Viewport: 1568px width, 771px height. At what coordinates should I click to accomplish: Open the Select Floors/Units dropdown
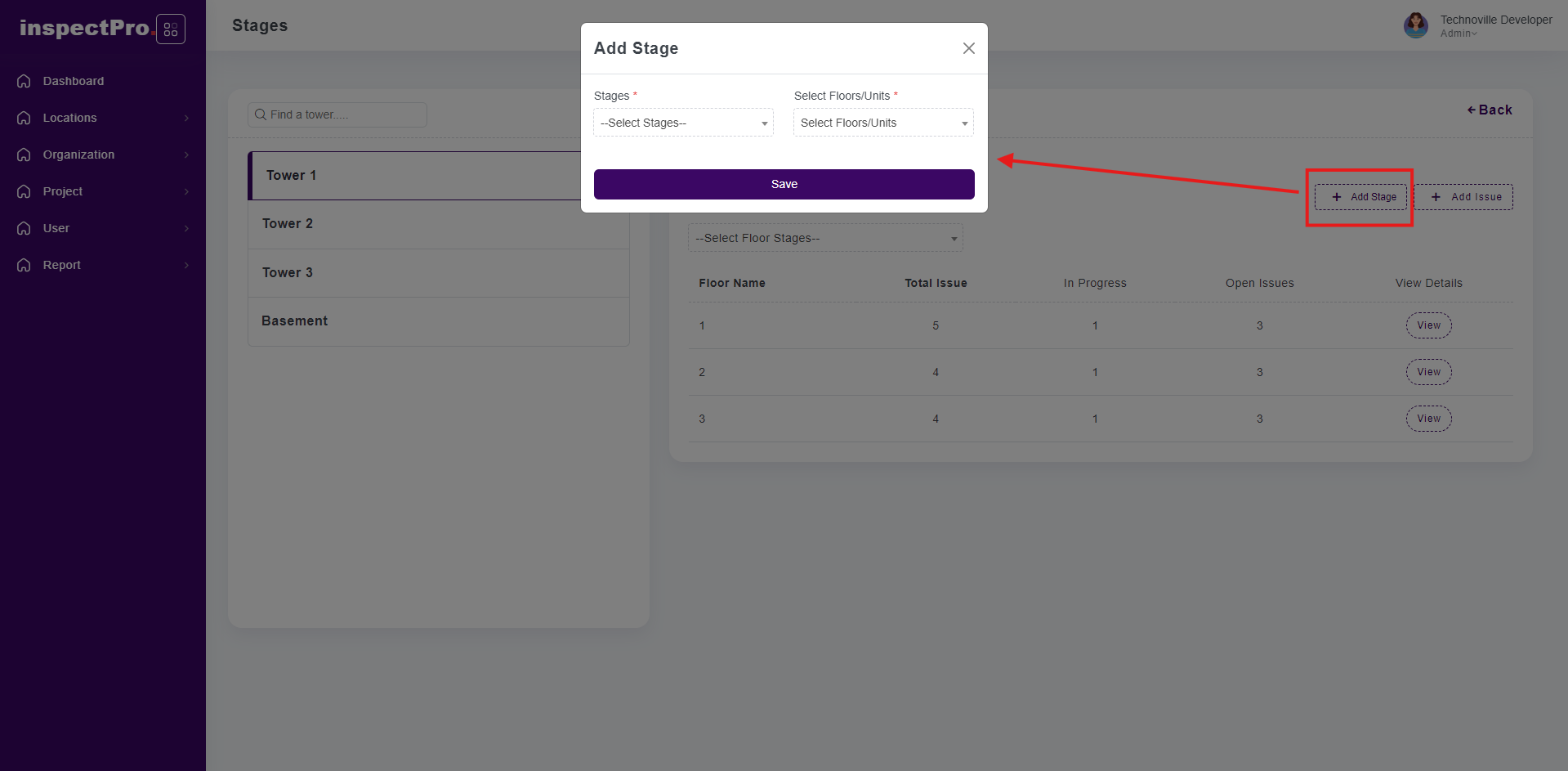coord(883,123)
